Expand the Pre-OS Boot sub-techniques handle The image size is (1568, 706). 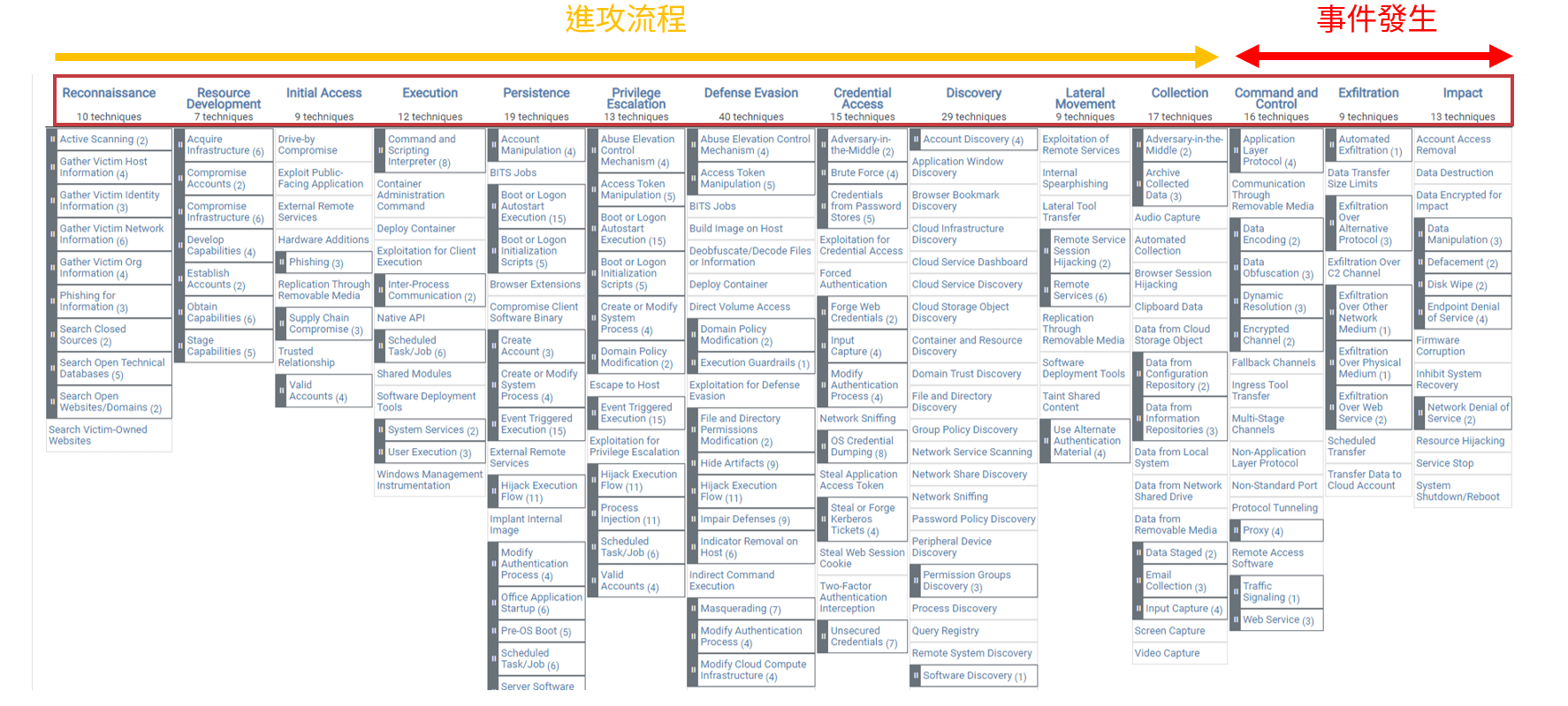493,632
